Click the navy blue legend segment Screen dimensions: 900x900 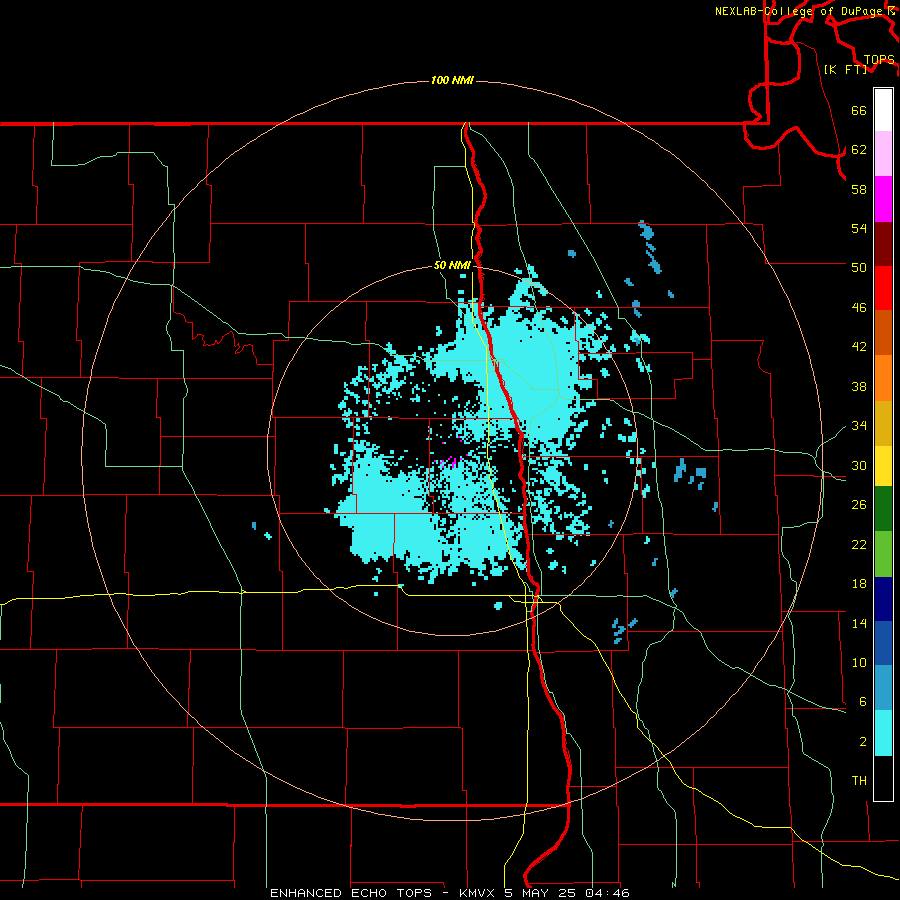coord(883,599)
